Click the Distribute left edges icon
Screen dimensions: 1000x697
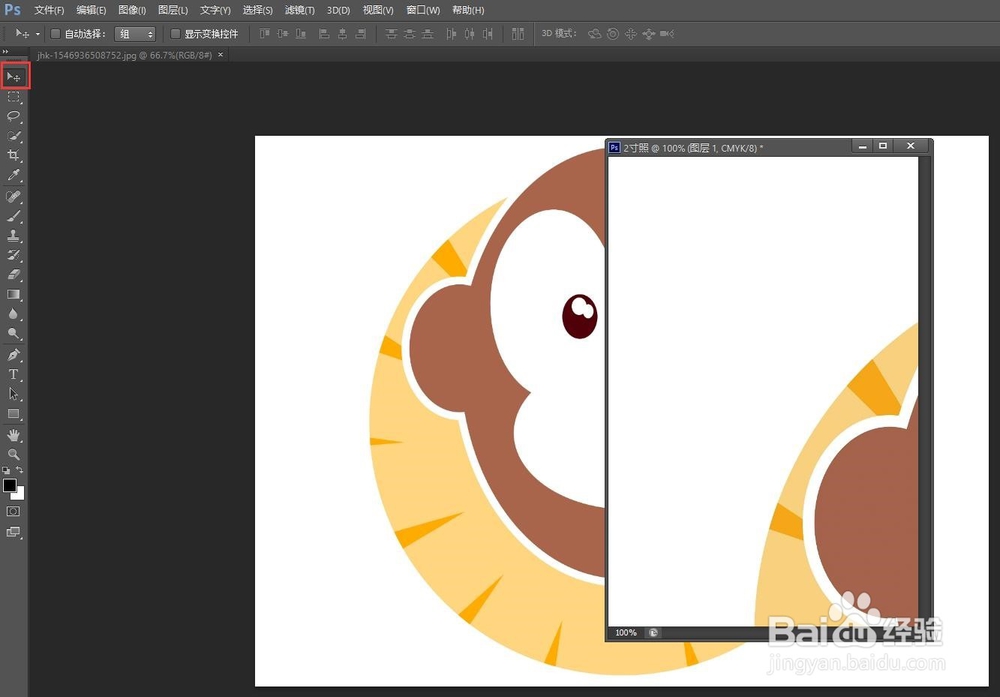[x=452, y=34]
